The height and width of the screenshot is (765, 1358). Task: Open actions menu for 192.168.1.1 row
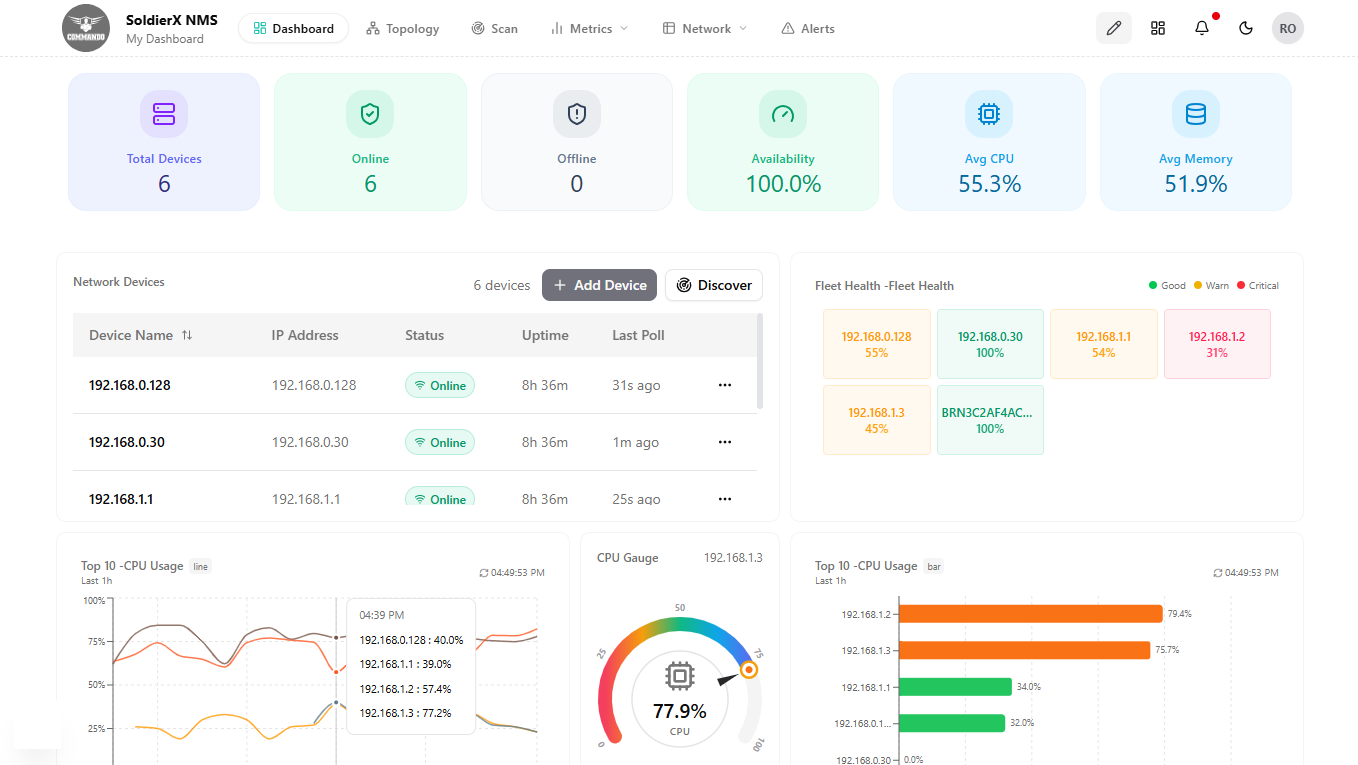click(725, 499)
